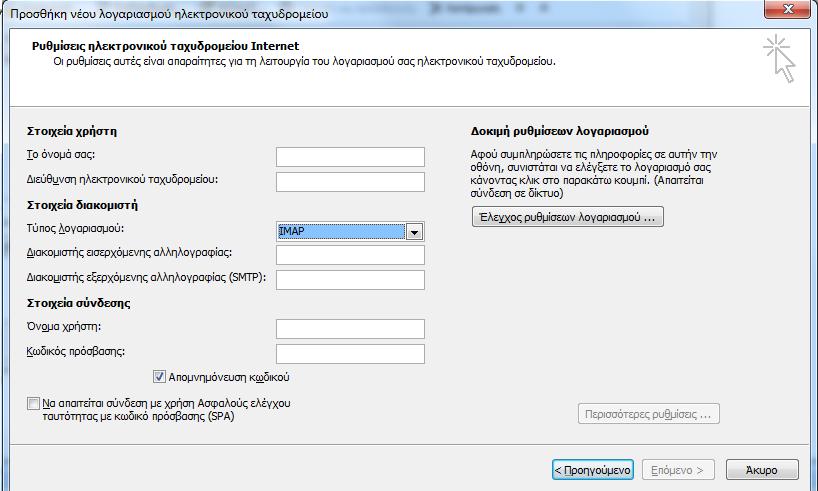Viewport: 818px width, 491px height.
Task: Click the 'Στοιχεία διακομιστή' section heading
Action: tap(82, 205)
